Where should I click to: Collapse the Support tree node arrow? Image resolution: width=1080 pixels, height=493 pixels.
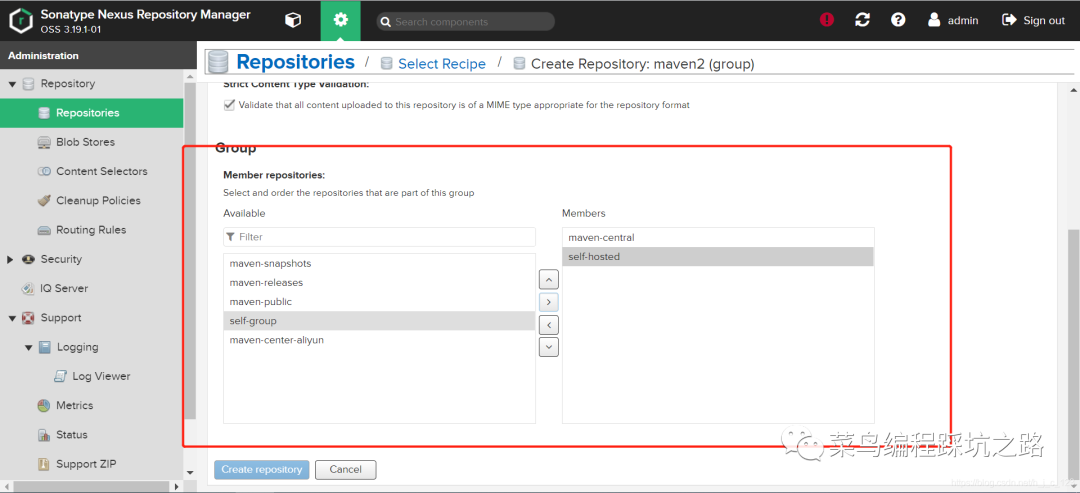pyautogui.click(x=12, y=318)
